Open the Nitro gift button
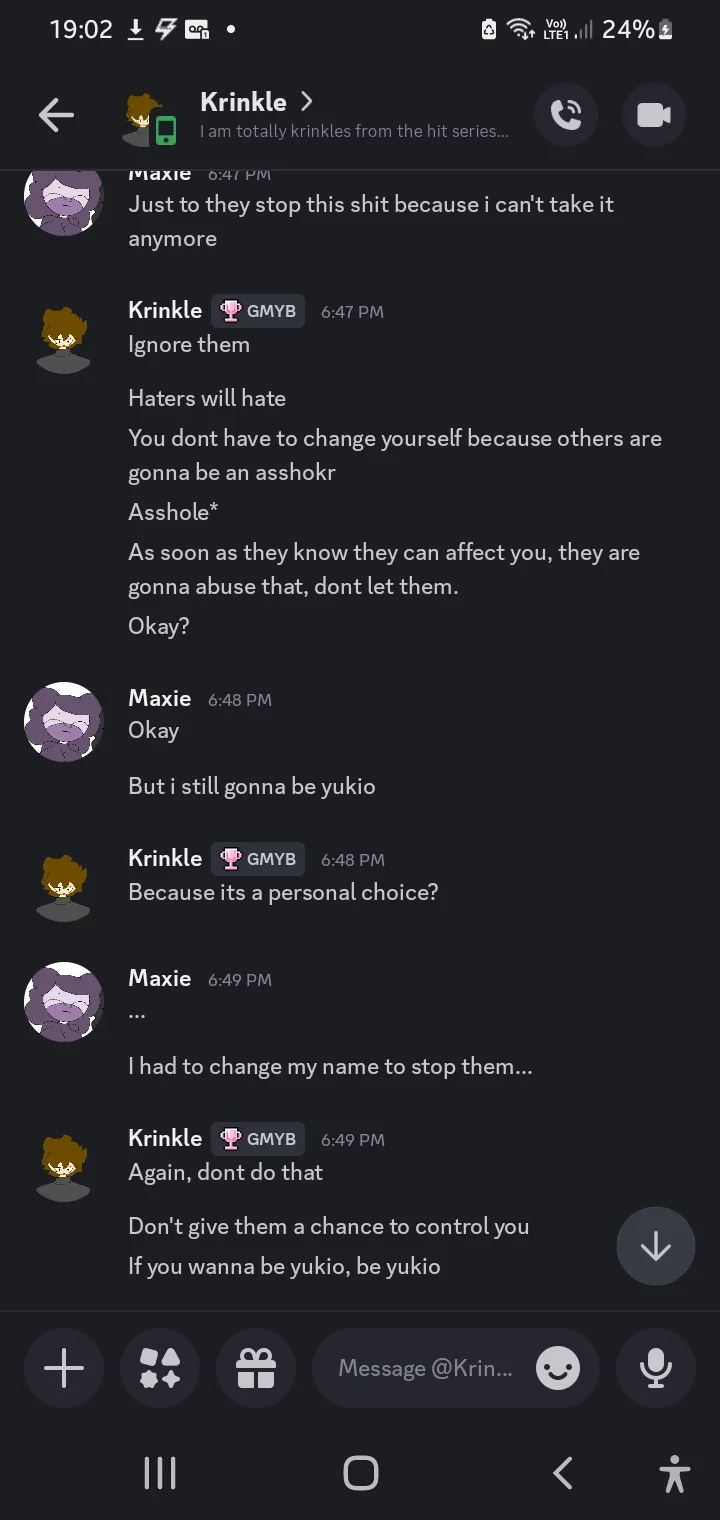 pos(256,1368)
